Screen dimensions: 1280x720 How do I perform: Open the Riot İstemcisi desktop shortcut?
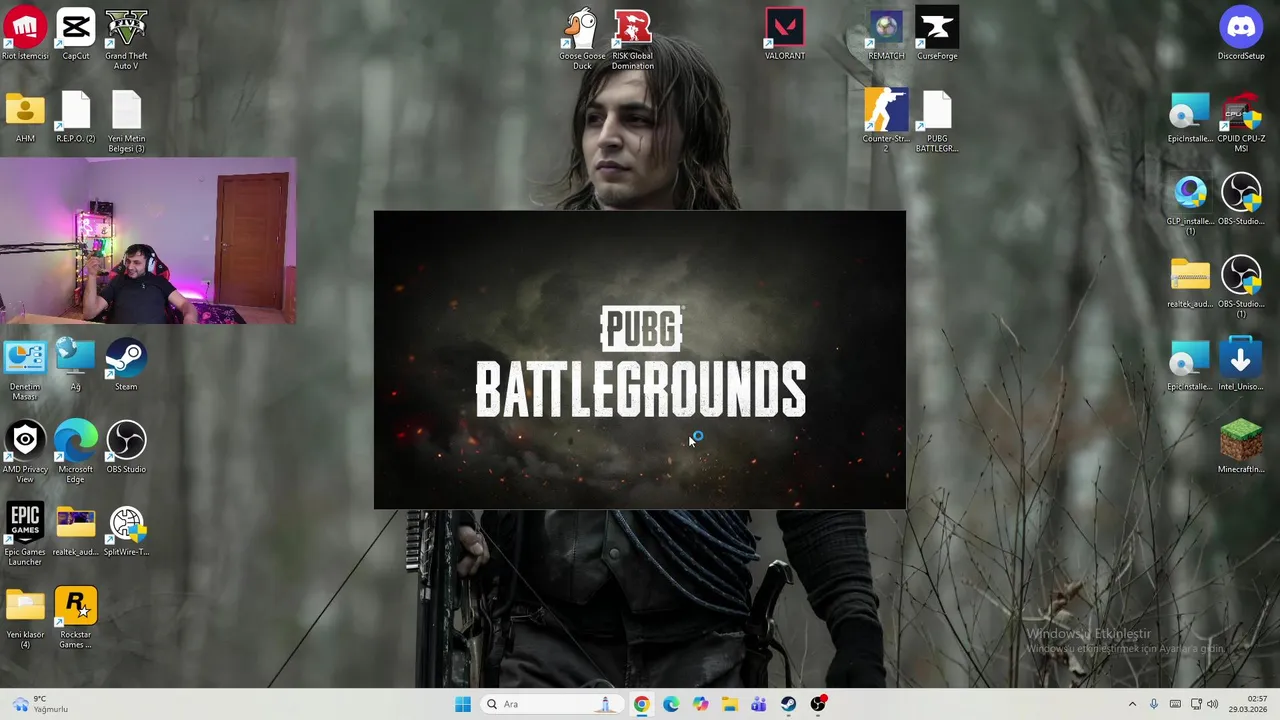point(25,34)
